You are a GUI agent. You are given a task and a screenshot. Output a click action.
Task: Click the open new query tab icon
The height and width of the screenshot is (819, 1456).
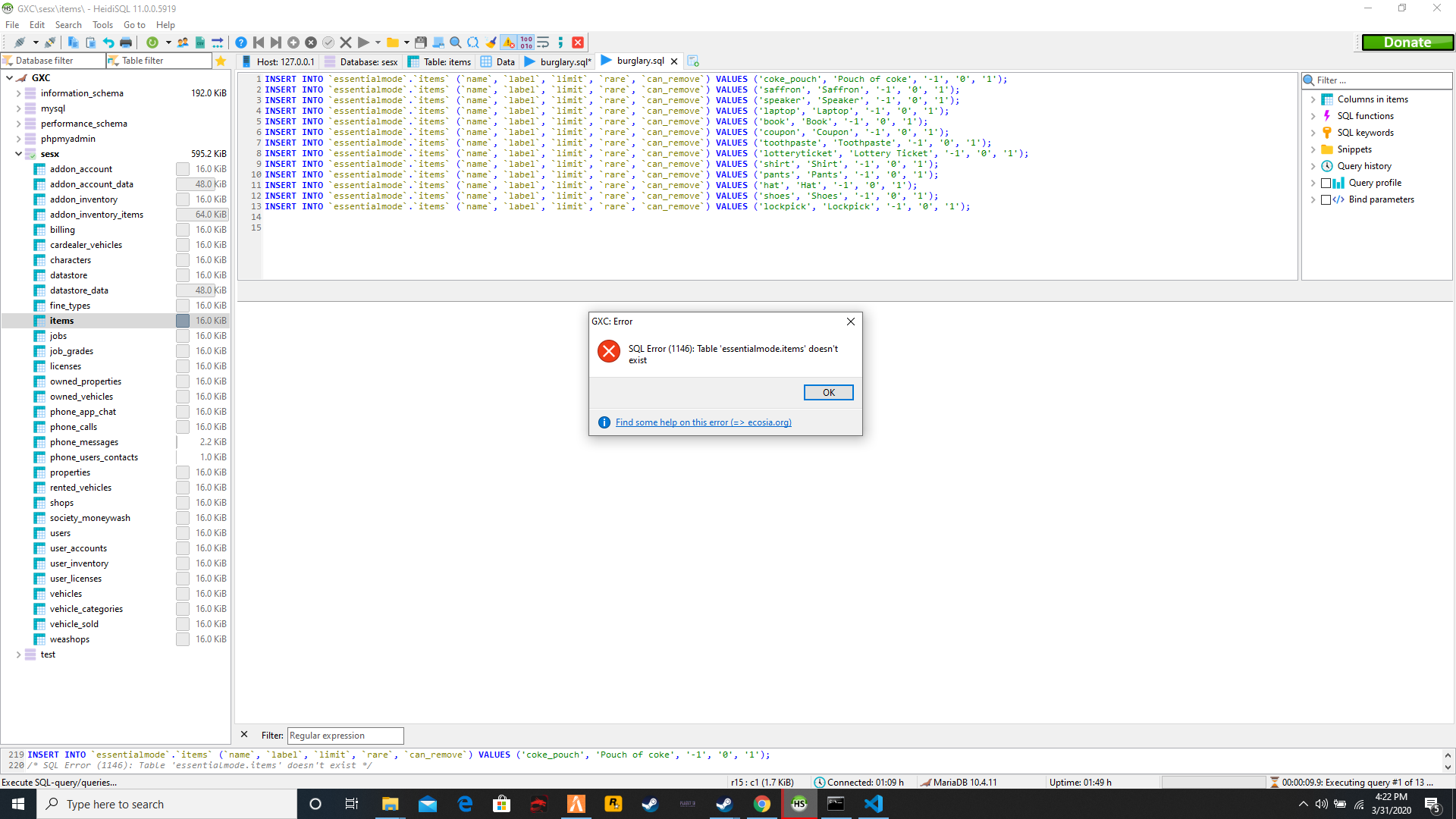click(692, 61)
